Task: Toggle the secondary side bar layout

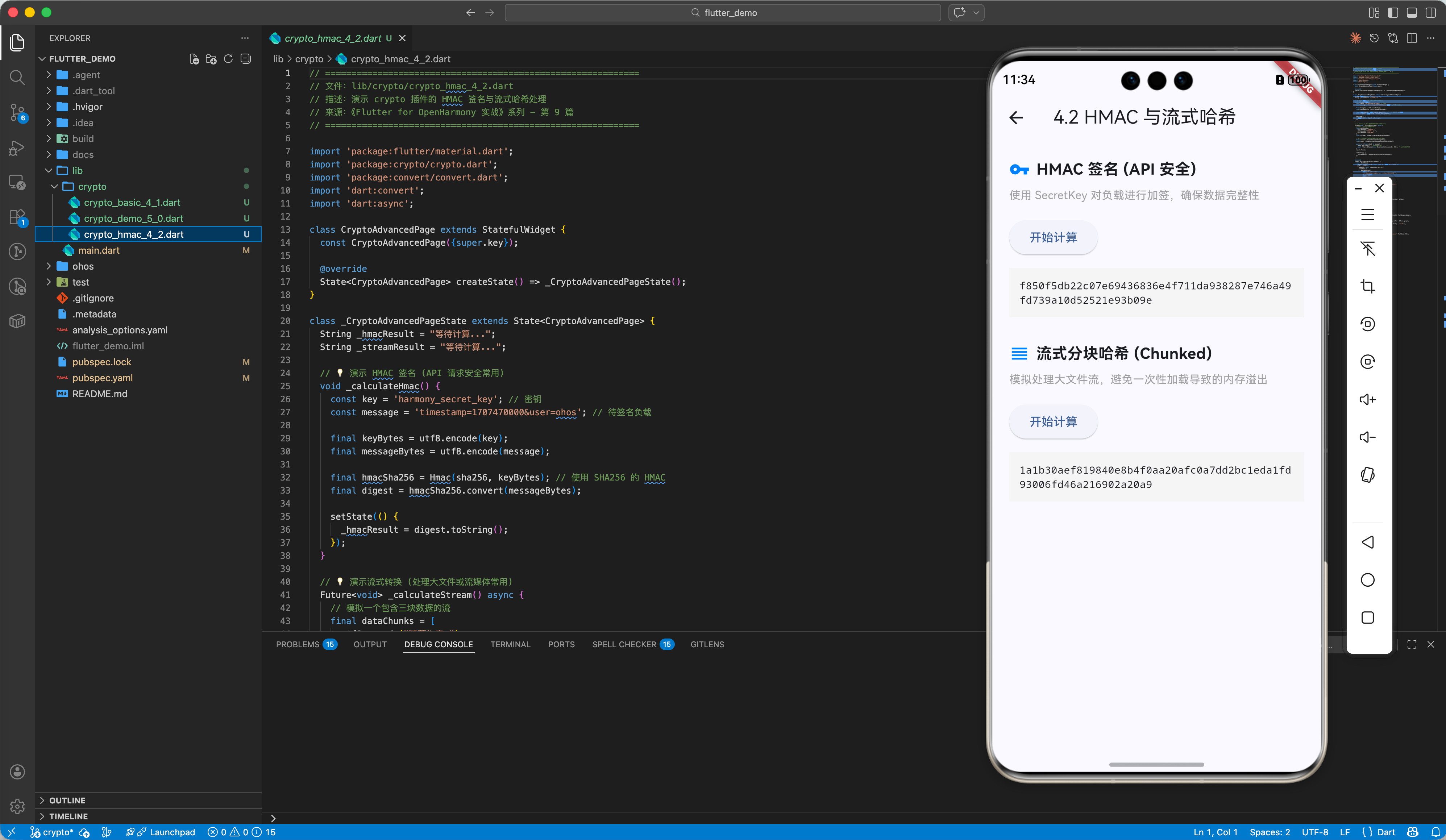Action: coord(1430,13)
